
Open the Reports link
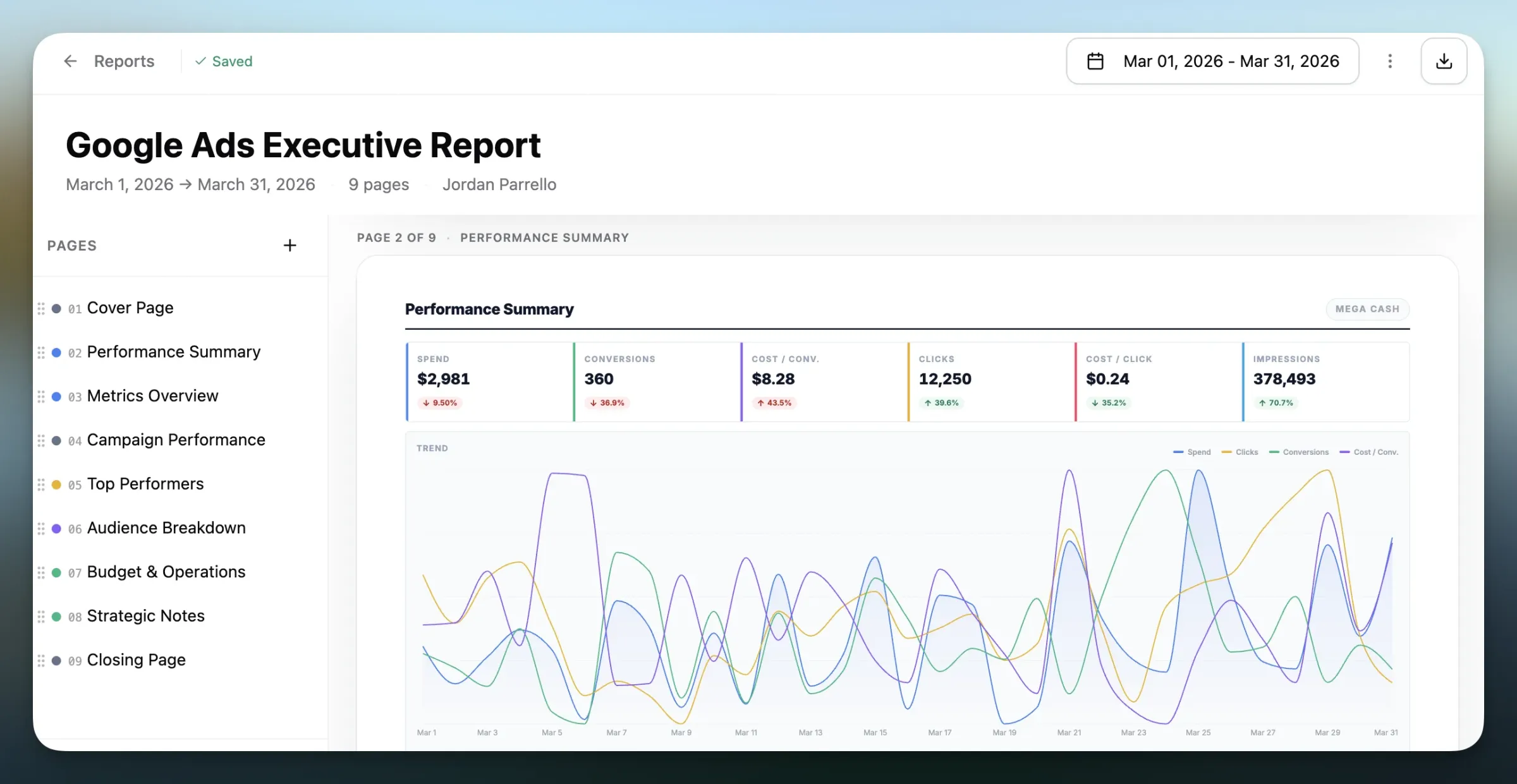tap(124, 61)
